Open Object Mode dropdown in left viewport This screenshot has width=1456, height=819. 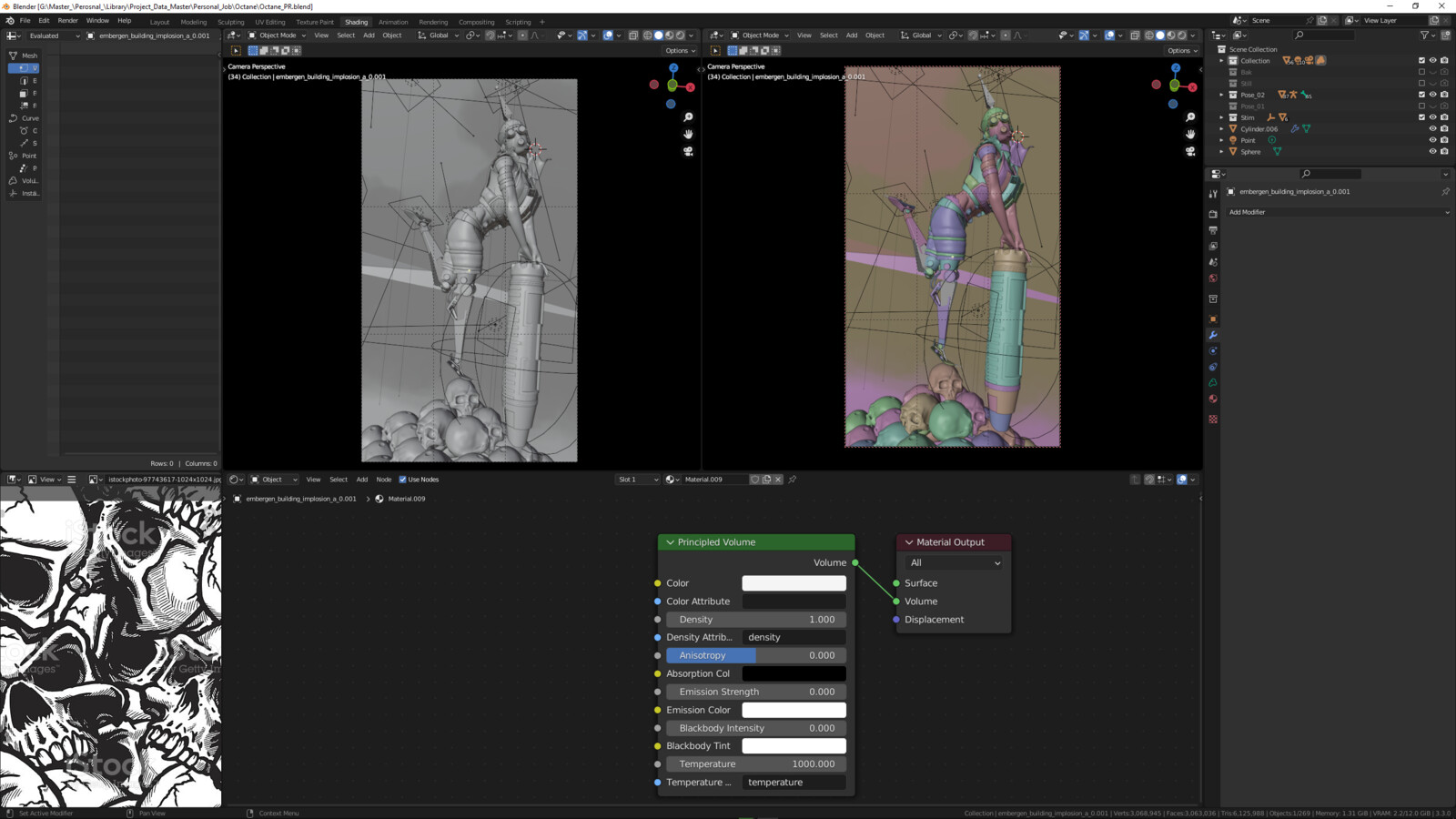pyautogui.click(x=278, y=35)
